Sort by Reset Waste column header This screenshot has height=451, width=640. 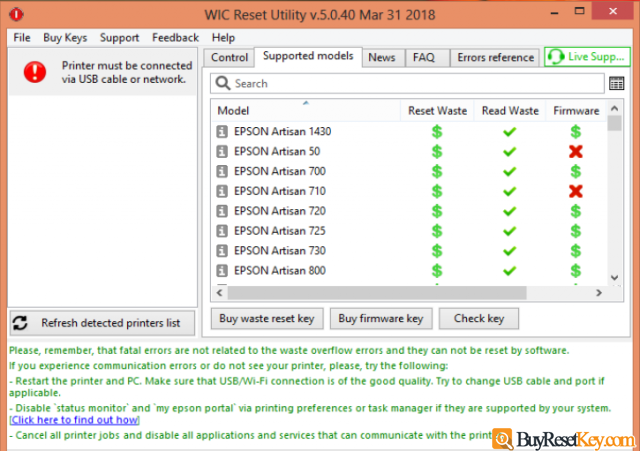437,111
